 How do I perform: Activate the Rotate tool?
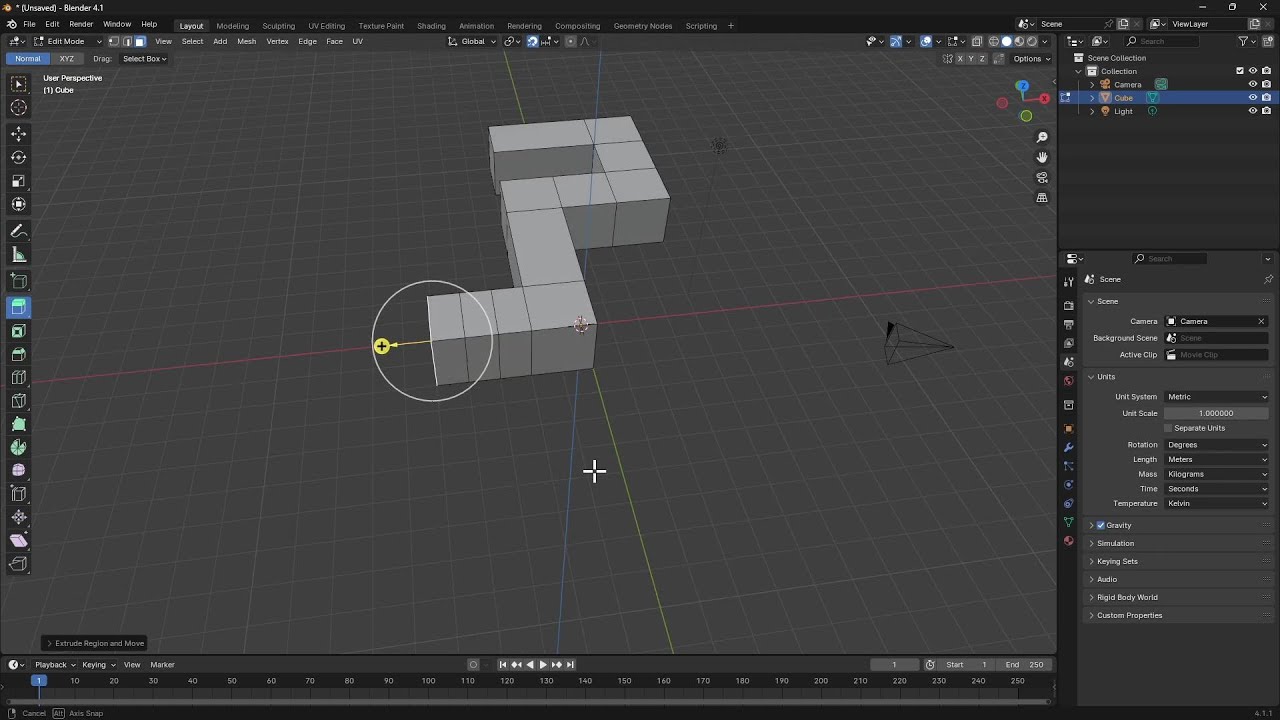[x=19, y=157]
